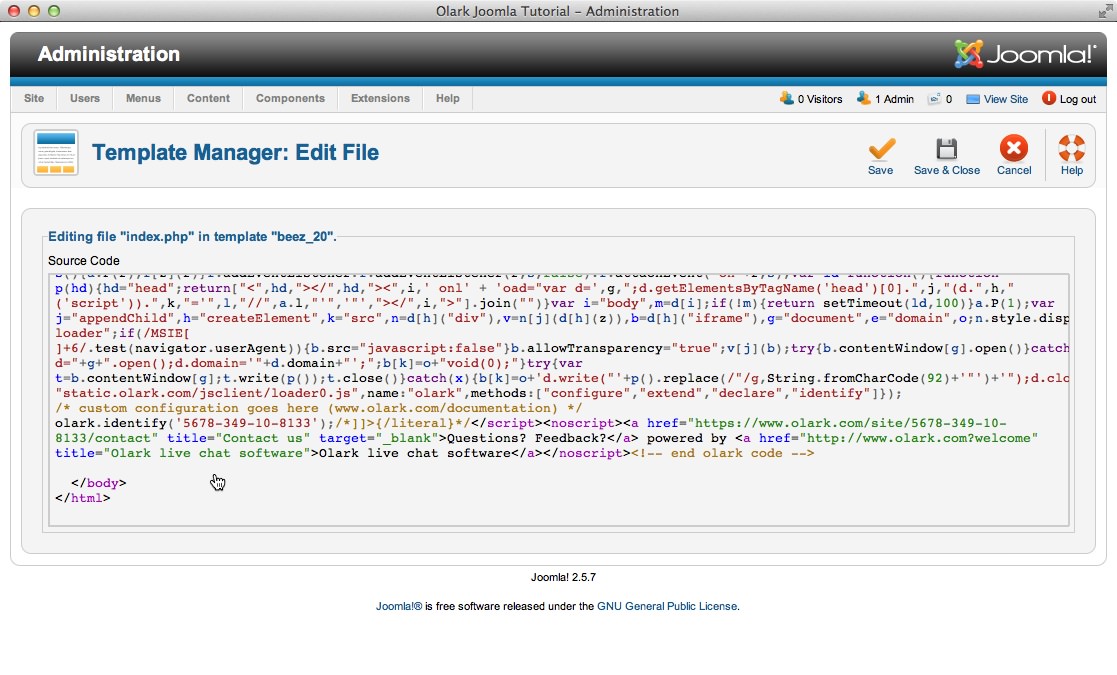
Task: Open the Extensions menu
Action: (x=380, y=98)
